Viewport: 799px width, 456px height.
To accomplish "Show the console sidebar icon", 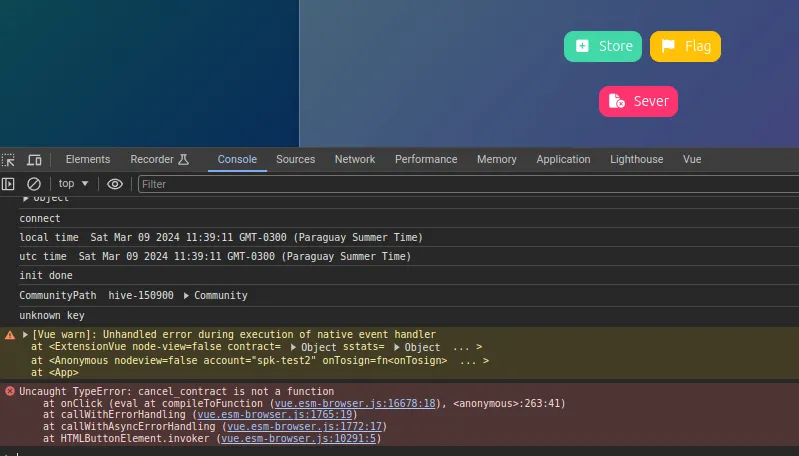I will (8, 184).
